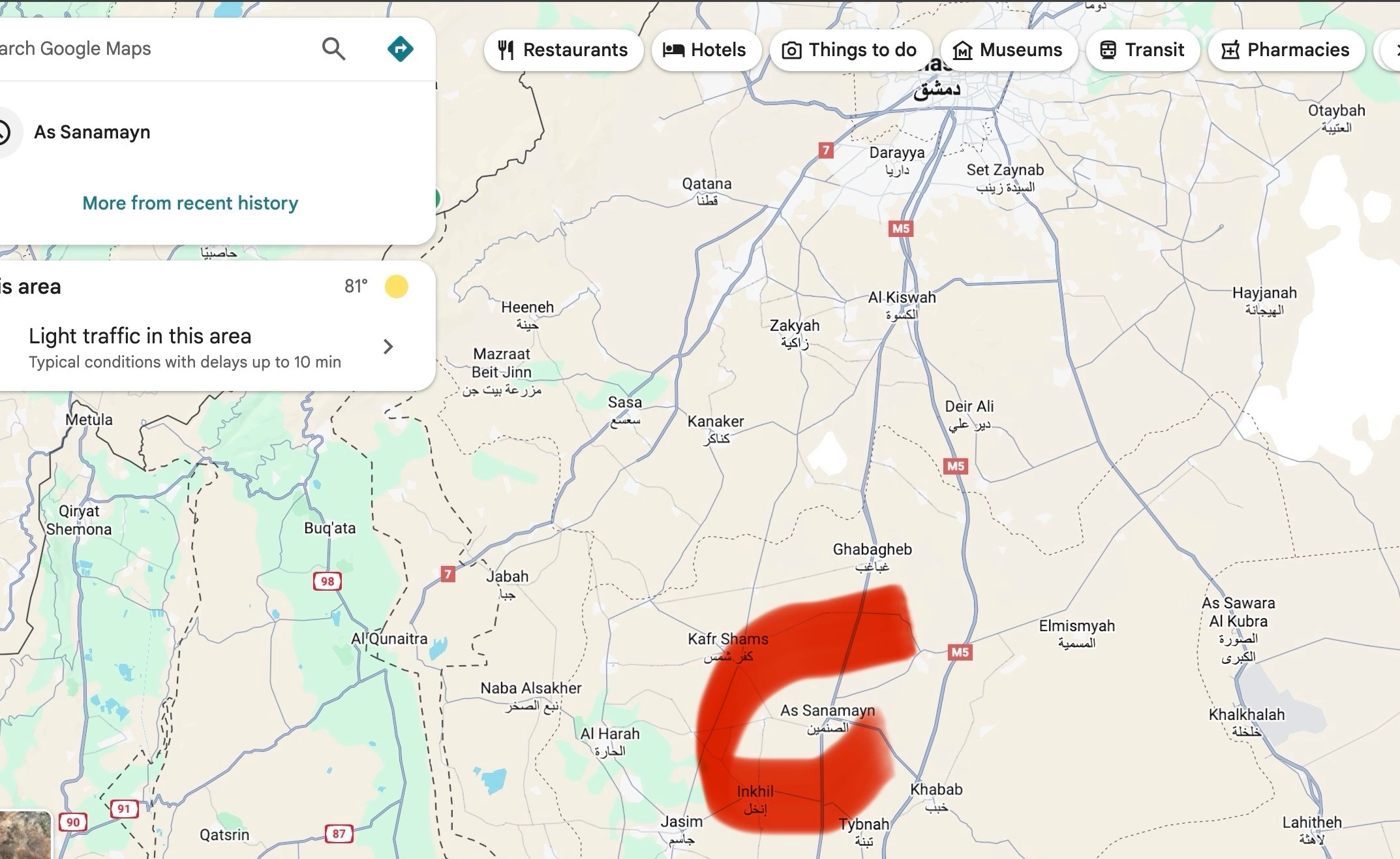Image resolution: width=1400 pixels, height=859 pixels.
Task: Click the Khabab town label
Action: [936, 798]
